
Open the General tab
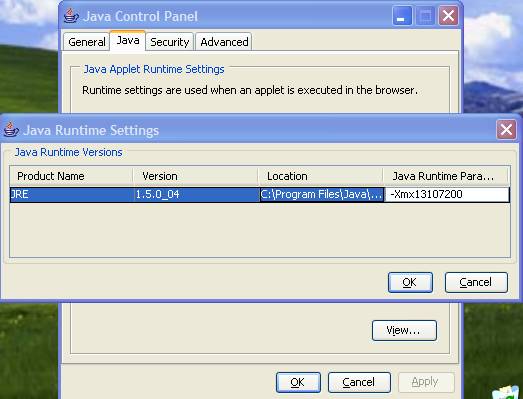87,42
